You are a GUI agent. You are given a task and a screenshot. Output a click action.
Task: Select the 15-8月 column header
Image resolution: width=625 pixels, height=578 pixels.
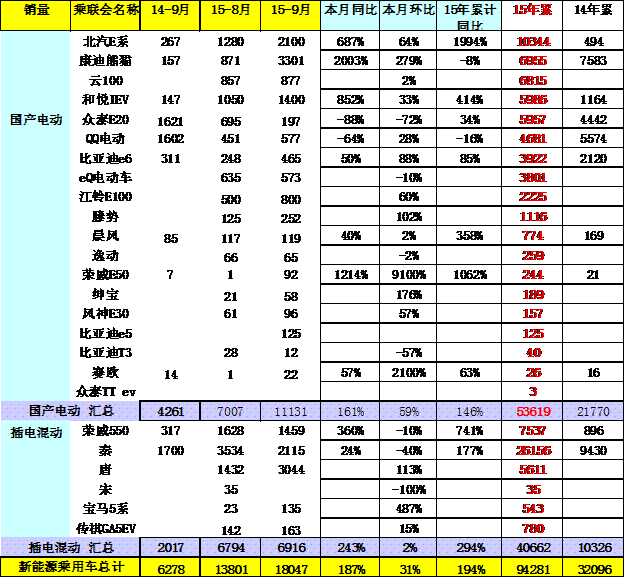(x=230, y=15)
